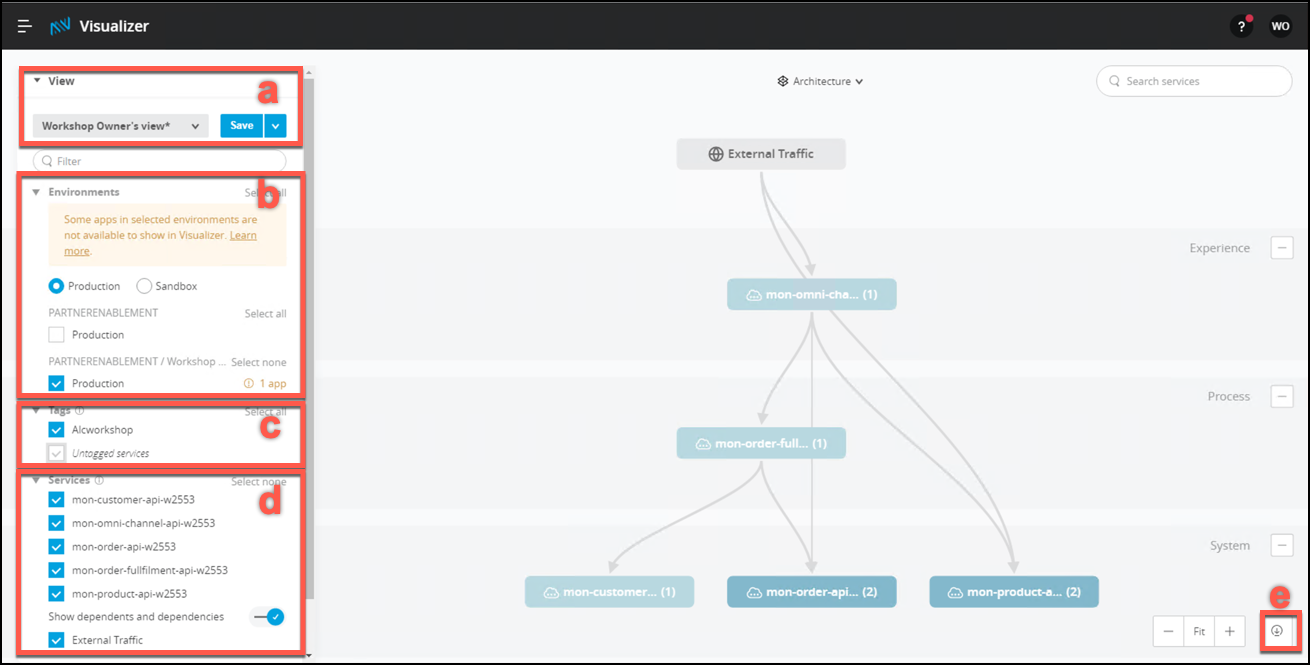Select the External Traffic node
The width and height of the screenshot is (1311, 665).
761,154
